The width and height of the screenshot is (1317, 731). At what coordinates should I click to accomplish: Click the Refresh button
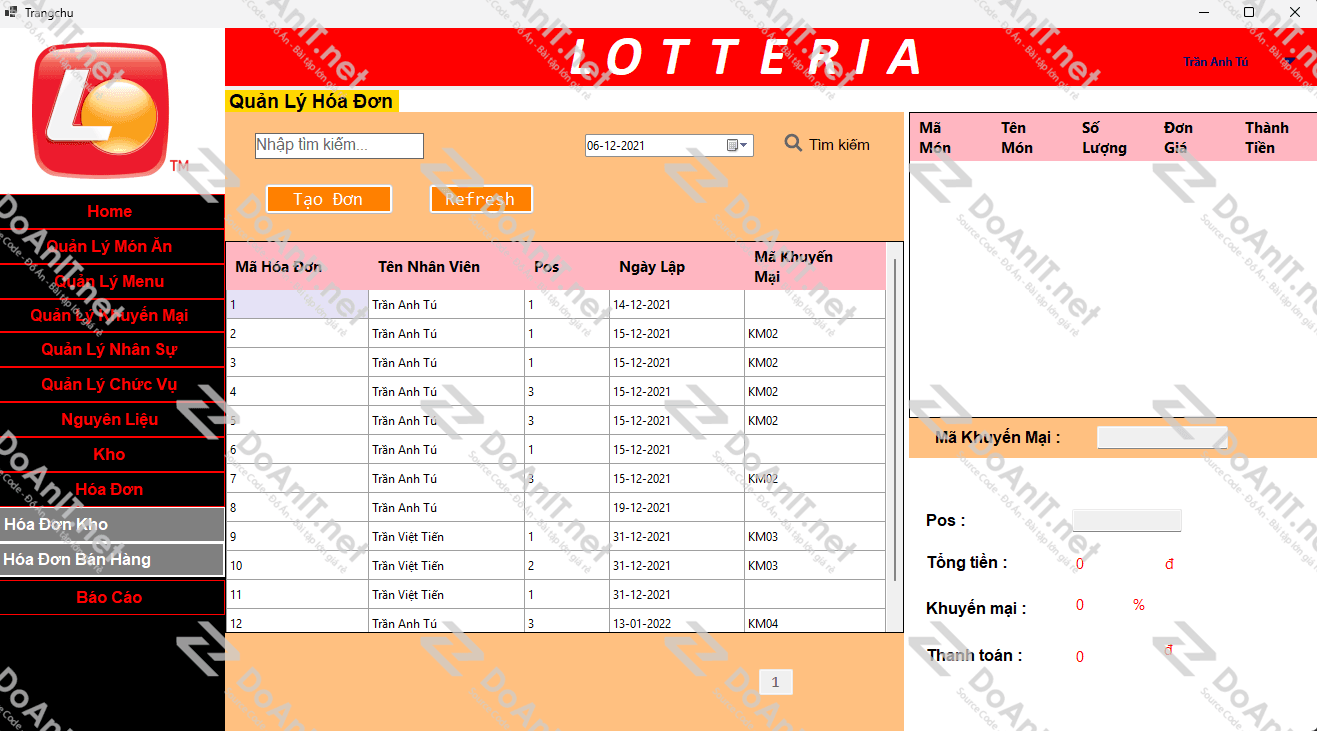click(x=481, y=199)
